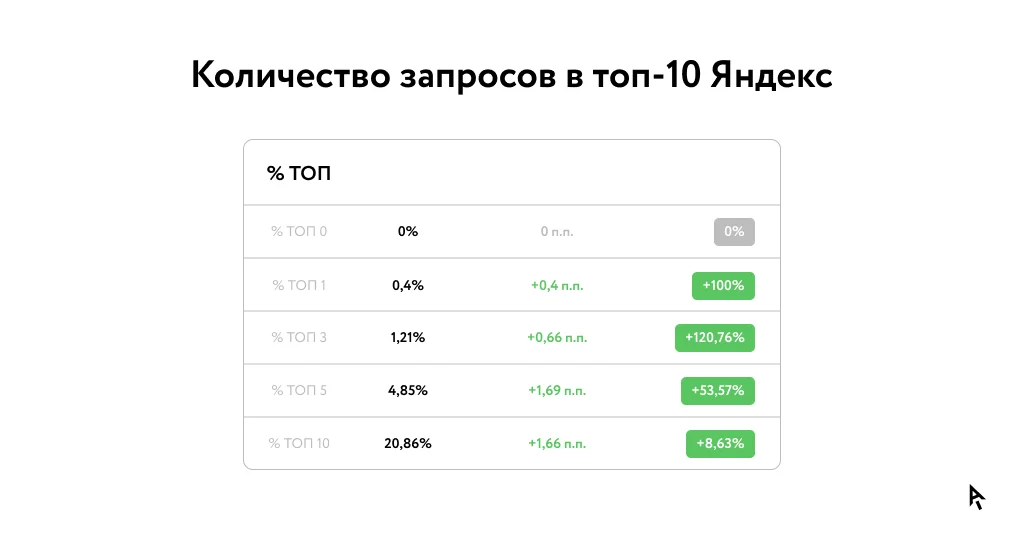Click the +1,69 п.п. change text
Viewport: 1024px width, 548px height.
coord(557,391)
